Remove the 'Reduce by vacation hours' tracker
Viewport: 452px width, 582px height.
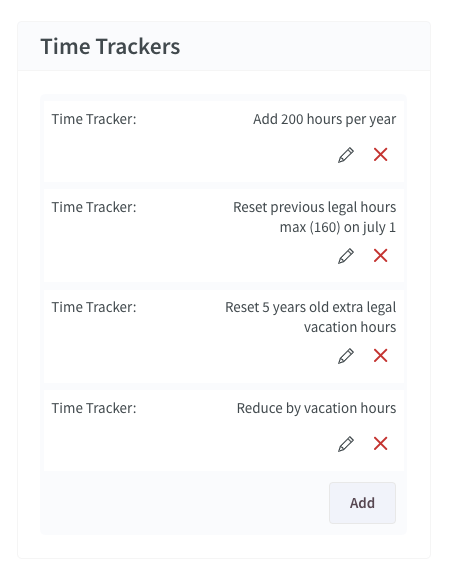(380, 444)
